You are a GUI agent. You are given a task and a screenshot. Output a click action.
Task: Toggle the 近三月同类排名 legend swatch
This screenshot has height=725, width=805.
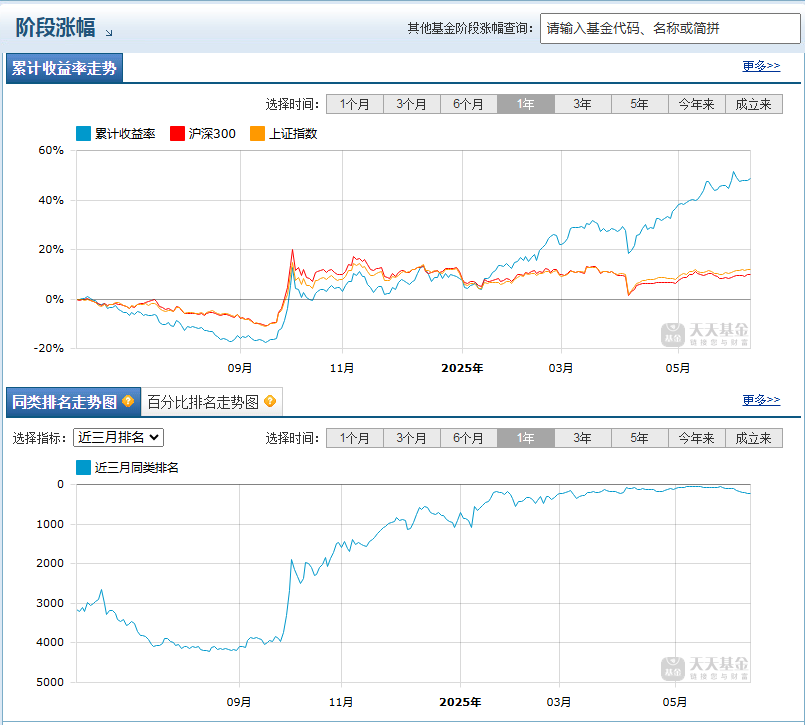(83, 467)
